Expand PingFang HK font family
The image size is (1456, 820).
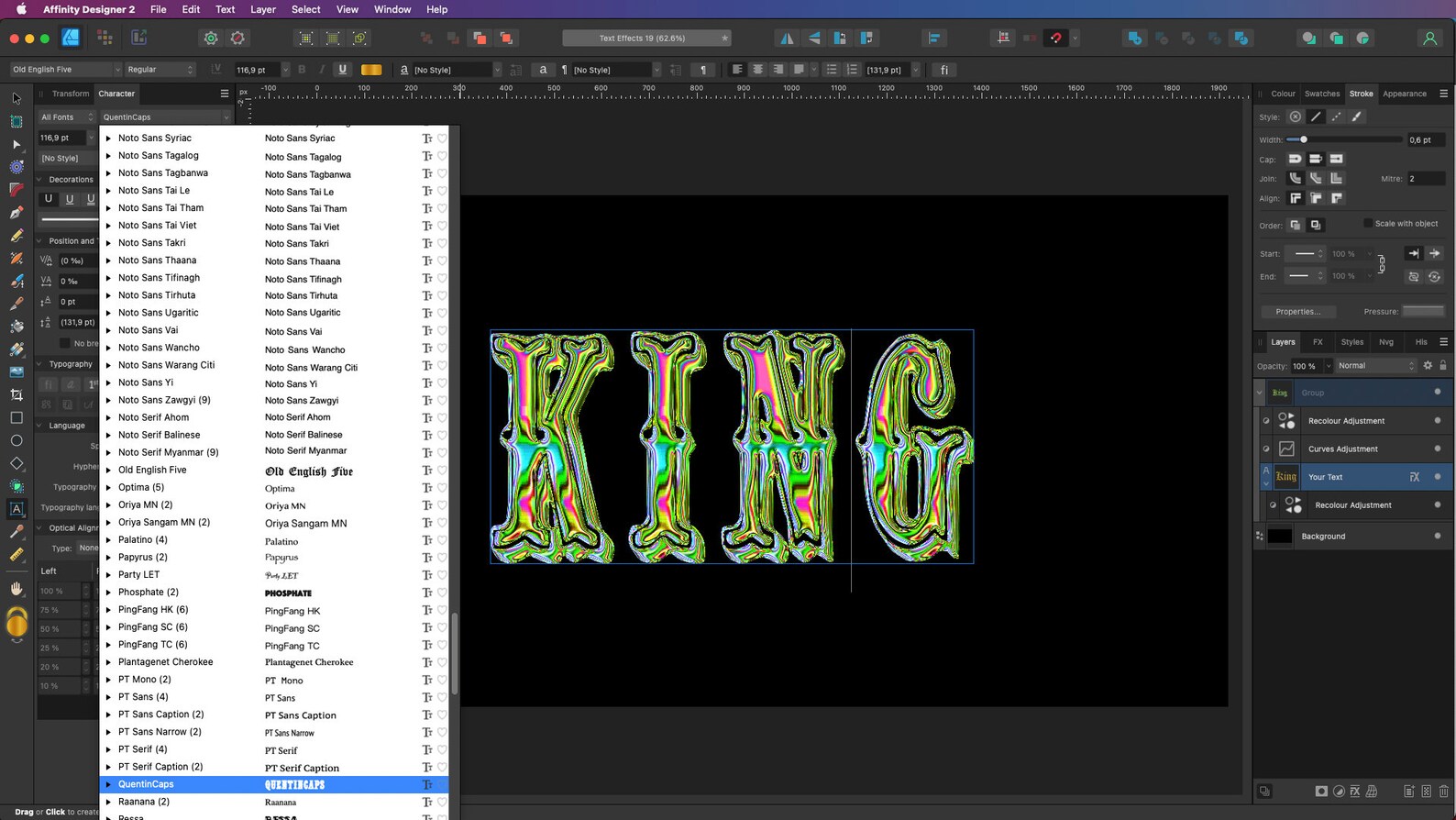tap(108, 610)
